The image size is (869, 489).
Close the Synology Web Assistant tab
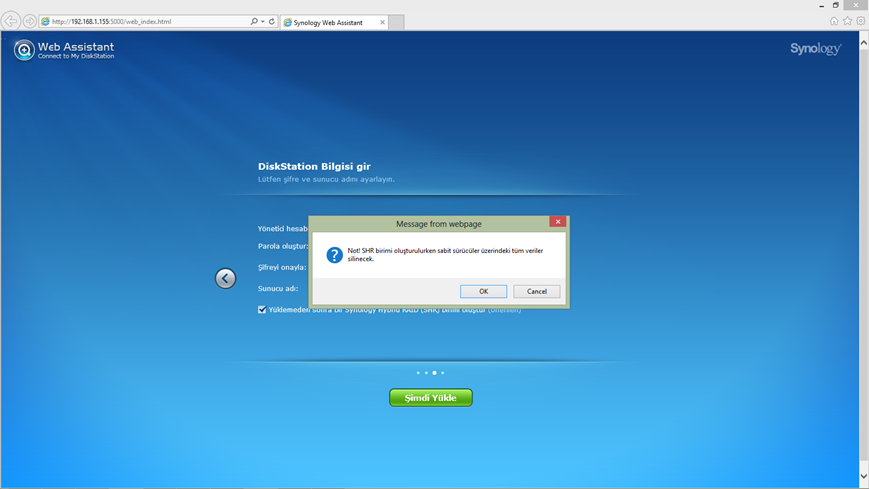tap(382, 22)
